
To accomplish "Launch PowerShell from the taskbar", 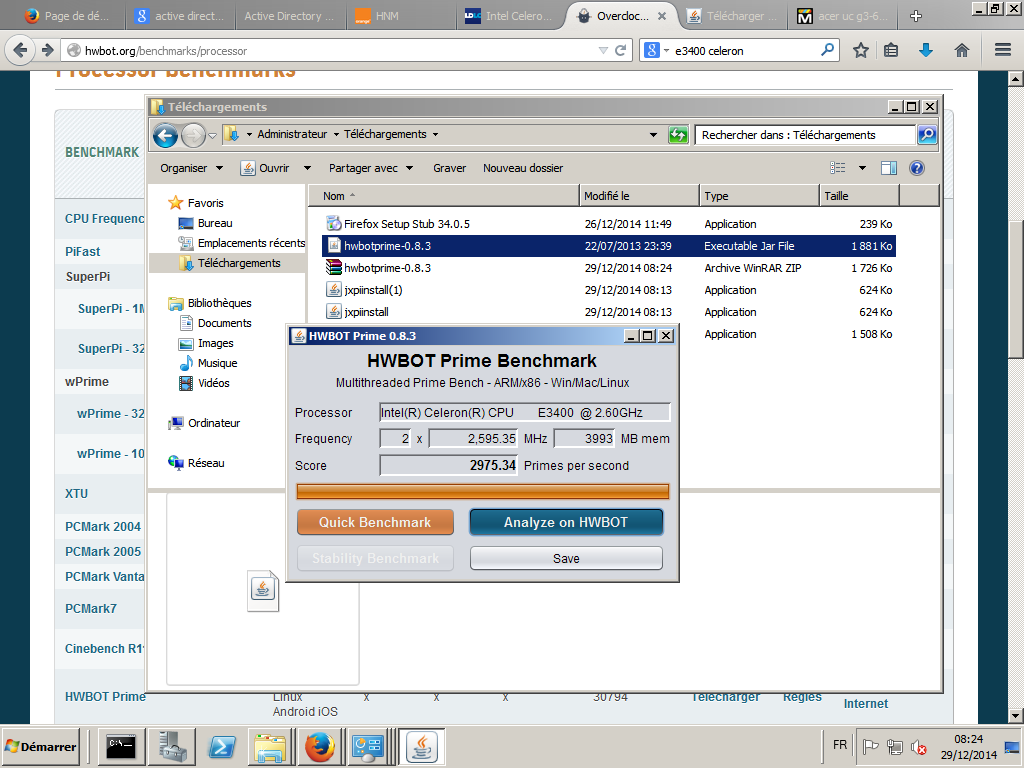I will pyautogui.click(x=221, y=747).
